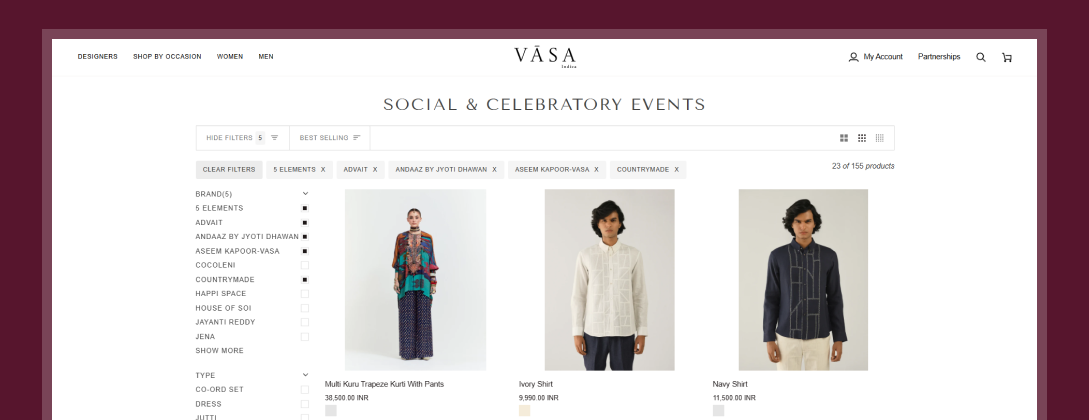The image size is (1089, 420).
Task: Open the Best Selling sort dropdown
Action: tap(329, 138)
